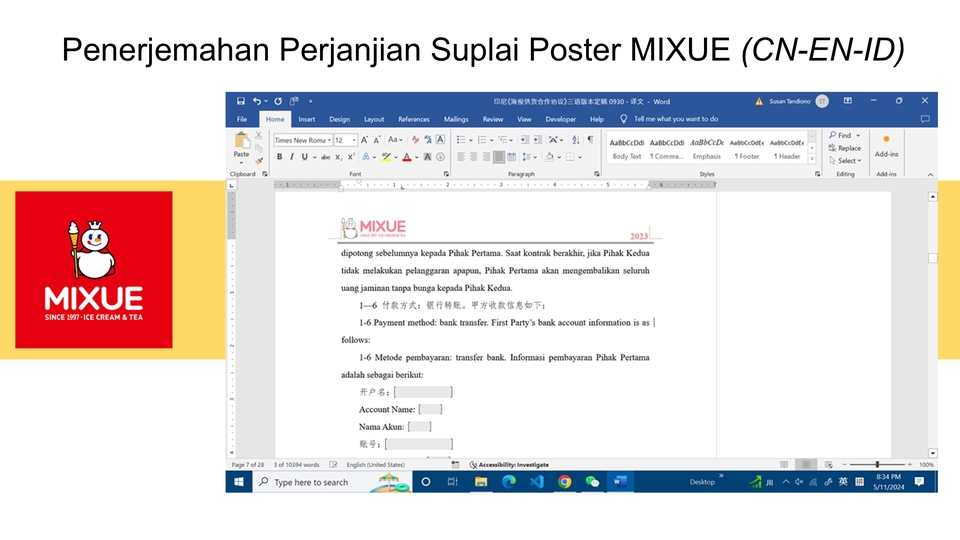Viewport: 960px width, 540px height.
Task: Open line spacing dropdown
Action: coord(529,157)
